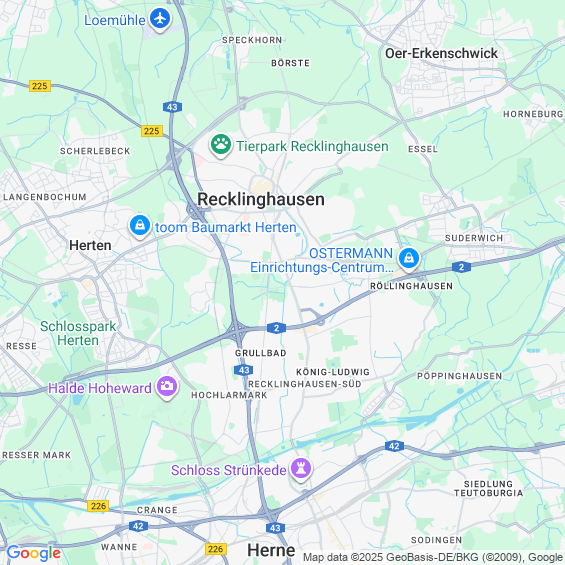
Task: Click the yellow 226 shield near Crange
Action: tap(98, 506)
